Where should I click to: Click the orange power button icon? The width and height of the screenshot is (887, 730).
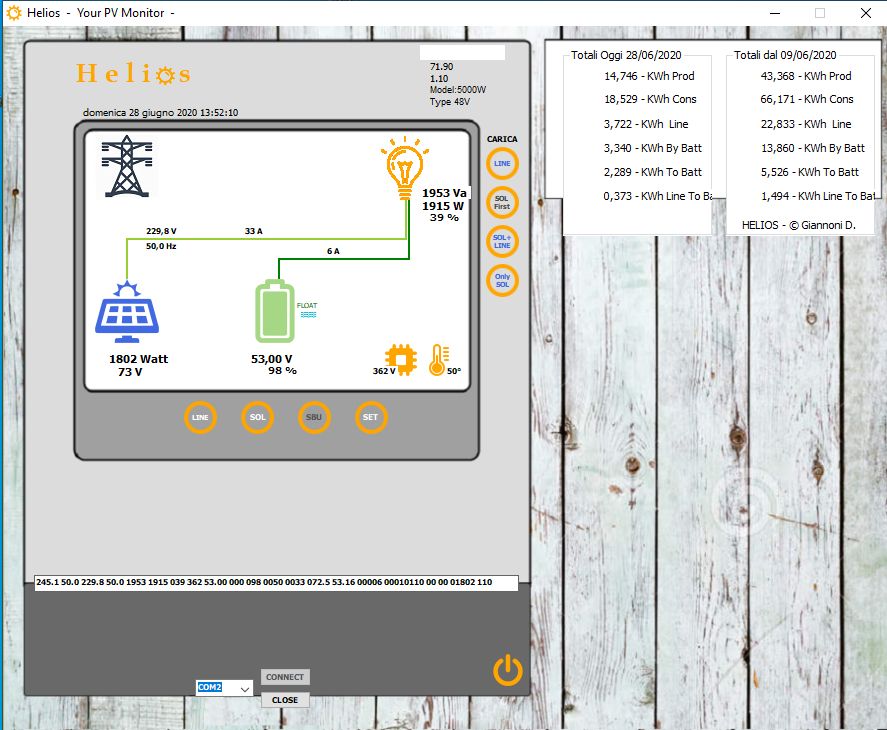click(x=507, y=670)
